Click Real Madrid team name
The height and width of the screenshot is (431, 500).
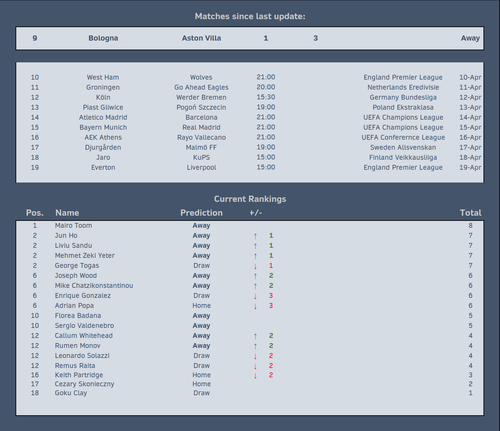[x=201, y=127]
